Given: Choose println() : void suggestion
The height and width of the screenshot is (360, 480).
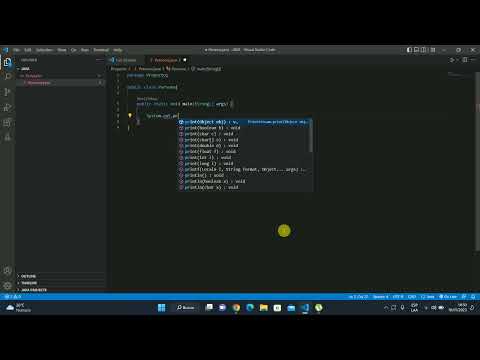Looking at the screenshot, I should pyautogui.click(x=245, y=175).
